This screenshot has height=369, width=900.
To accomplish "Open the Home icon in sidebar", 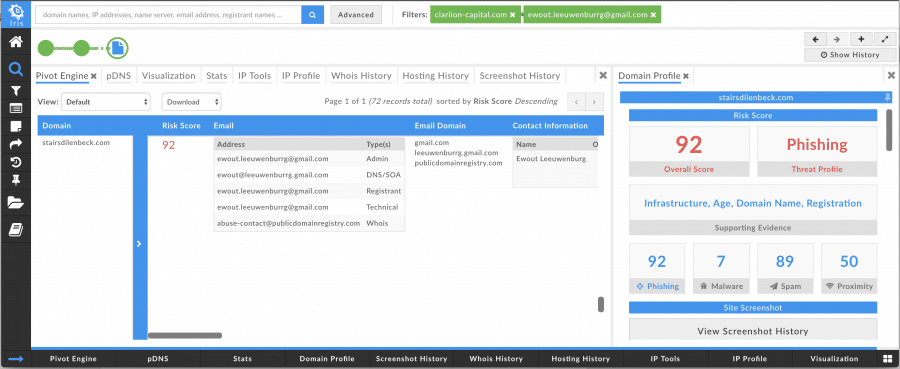I will pos(15,42).
